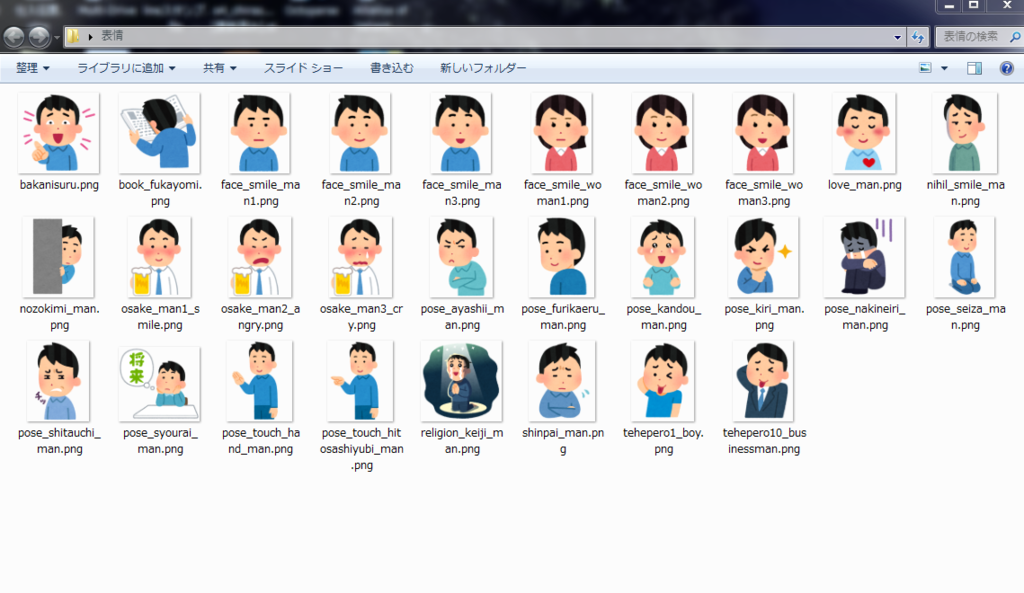The width and height of the screenshot is (1024, 593).
Task: Click the change view icon
Action: 925,68
